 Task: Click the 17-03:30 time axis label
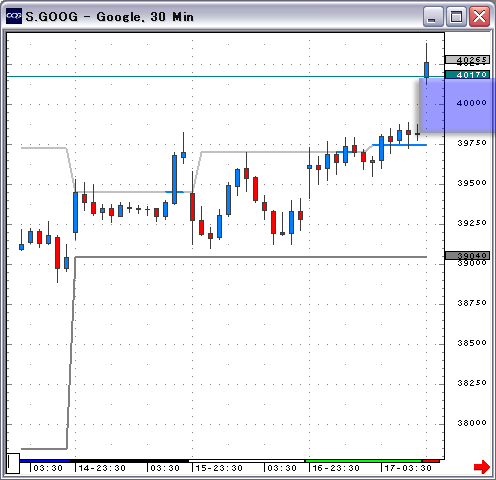pos(408,468)
